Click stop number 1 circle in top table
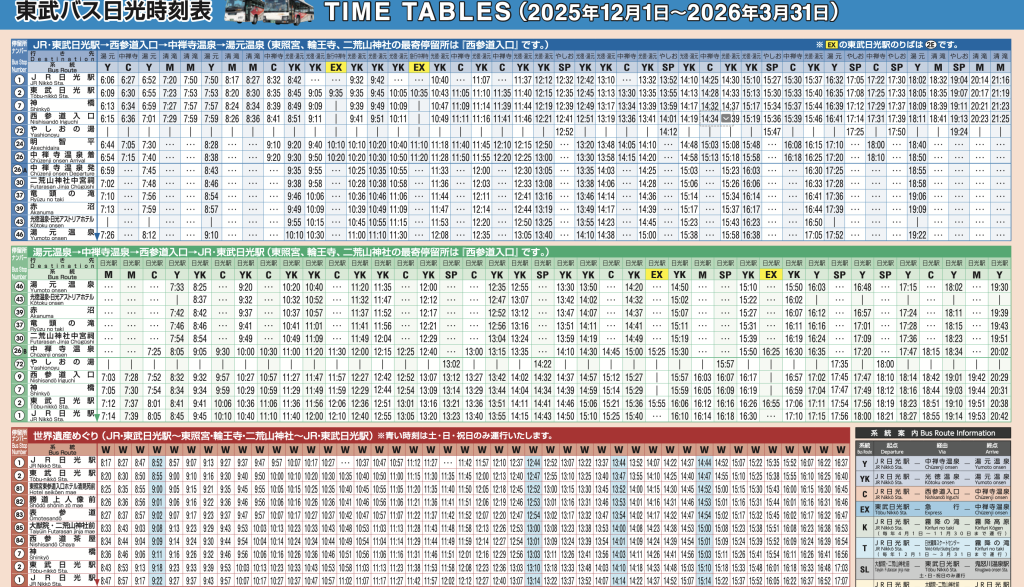 coord(20,80)
